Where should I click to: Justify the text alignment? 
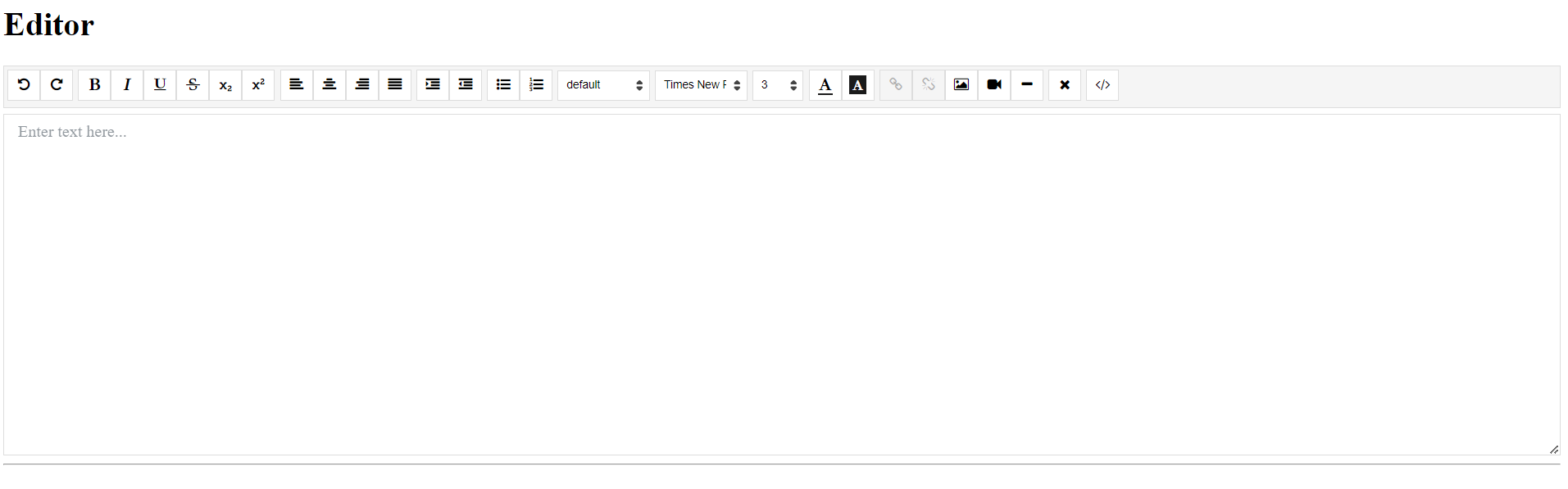click(395, 84)
